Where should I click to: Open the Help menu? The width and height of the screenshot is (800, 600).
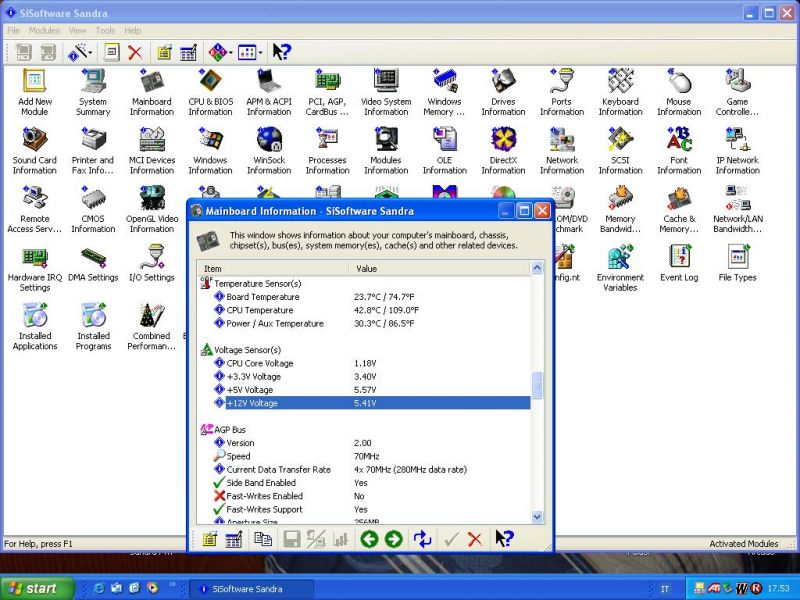point(132,31)
